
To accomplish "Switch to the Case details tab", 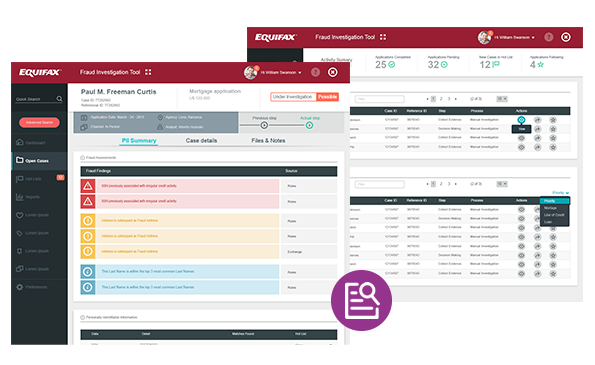I will point(201,140).
